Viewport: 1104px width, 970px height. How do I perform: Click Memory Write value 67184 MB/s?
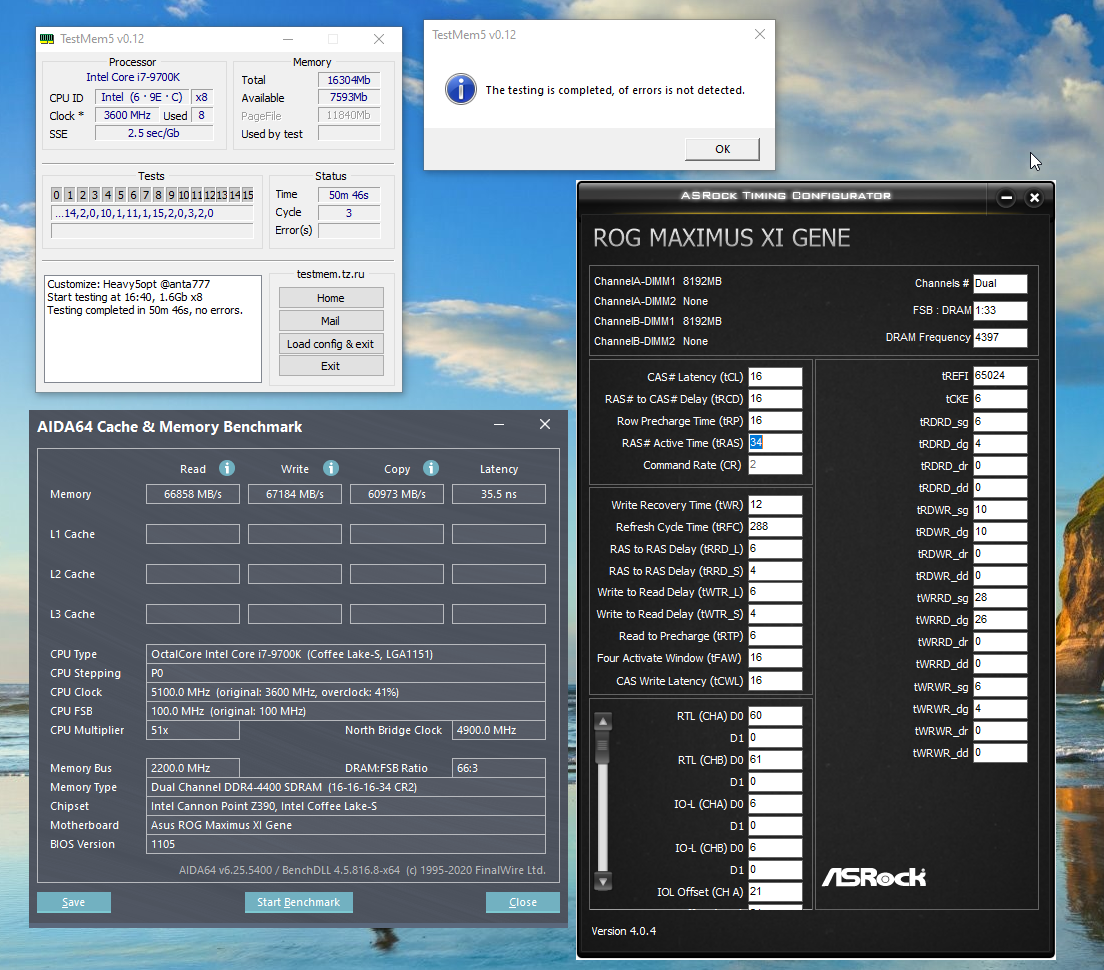coord(295,494)
